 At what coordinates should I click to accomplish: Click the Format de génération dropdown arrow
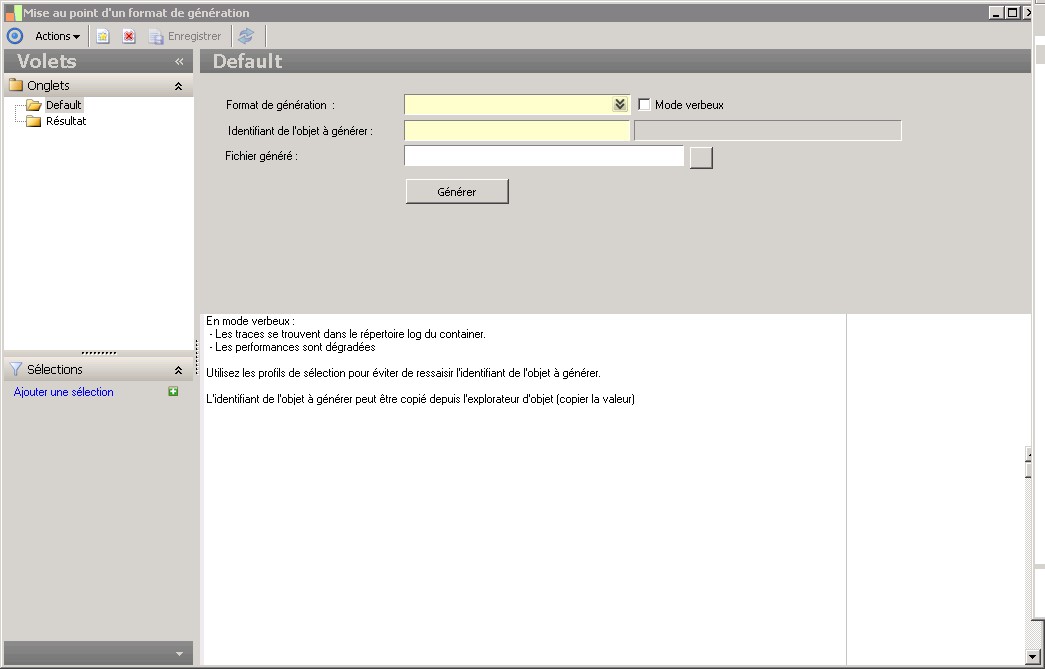click(x=620, y=105)
